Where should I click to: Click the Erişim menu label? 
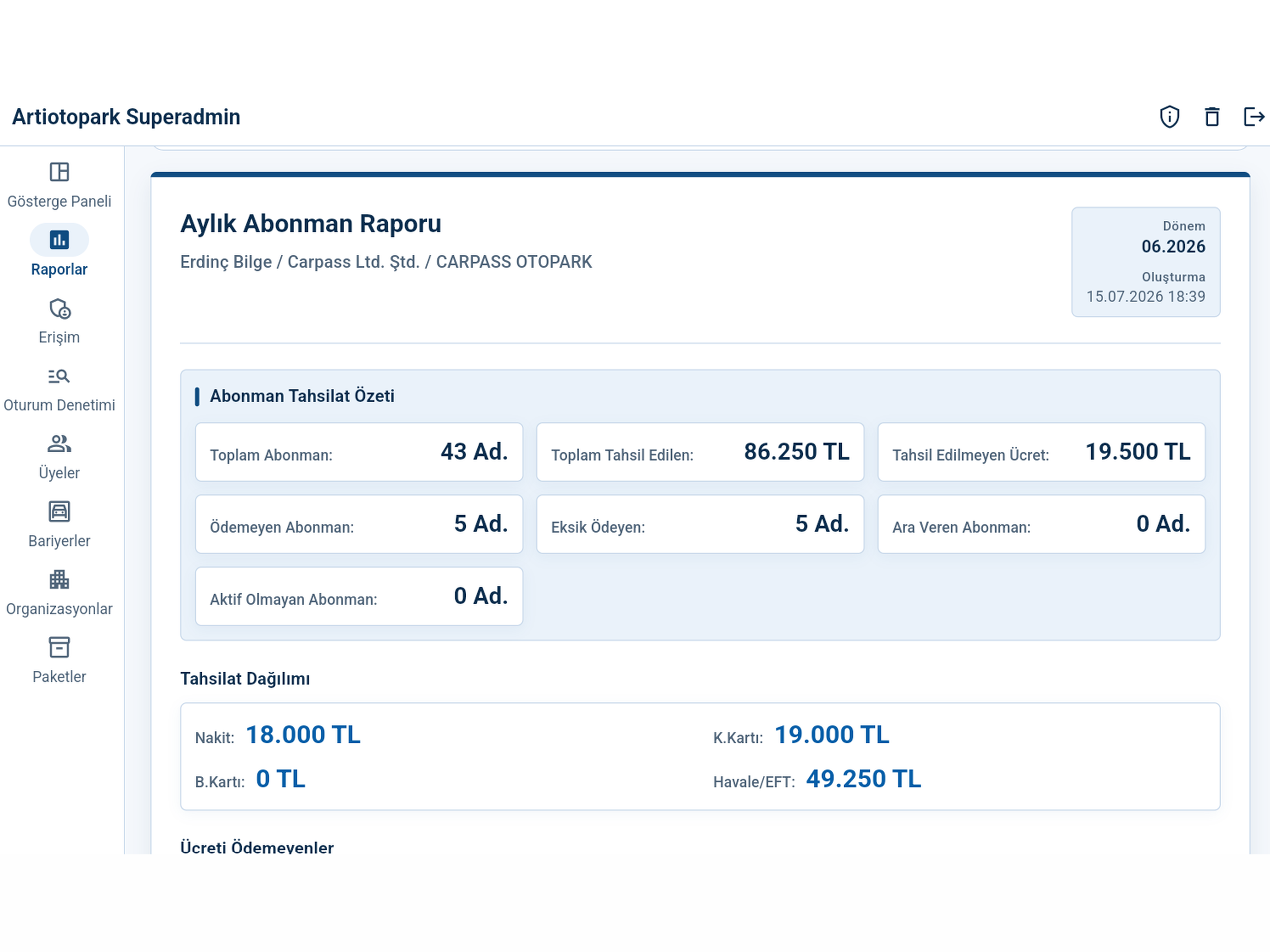coord(59,337)
